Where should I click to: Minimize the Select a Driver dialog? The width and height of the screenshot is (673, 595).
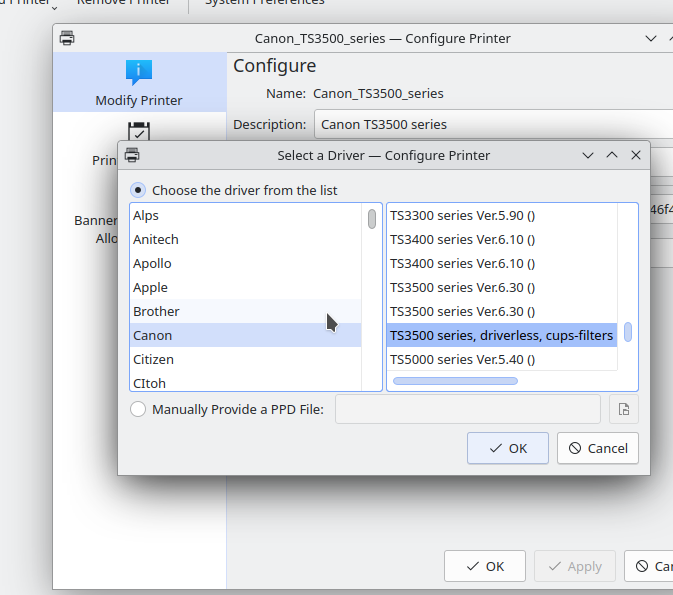point(587,155)
